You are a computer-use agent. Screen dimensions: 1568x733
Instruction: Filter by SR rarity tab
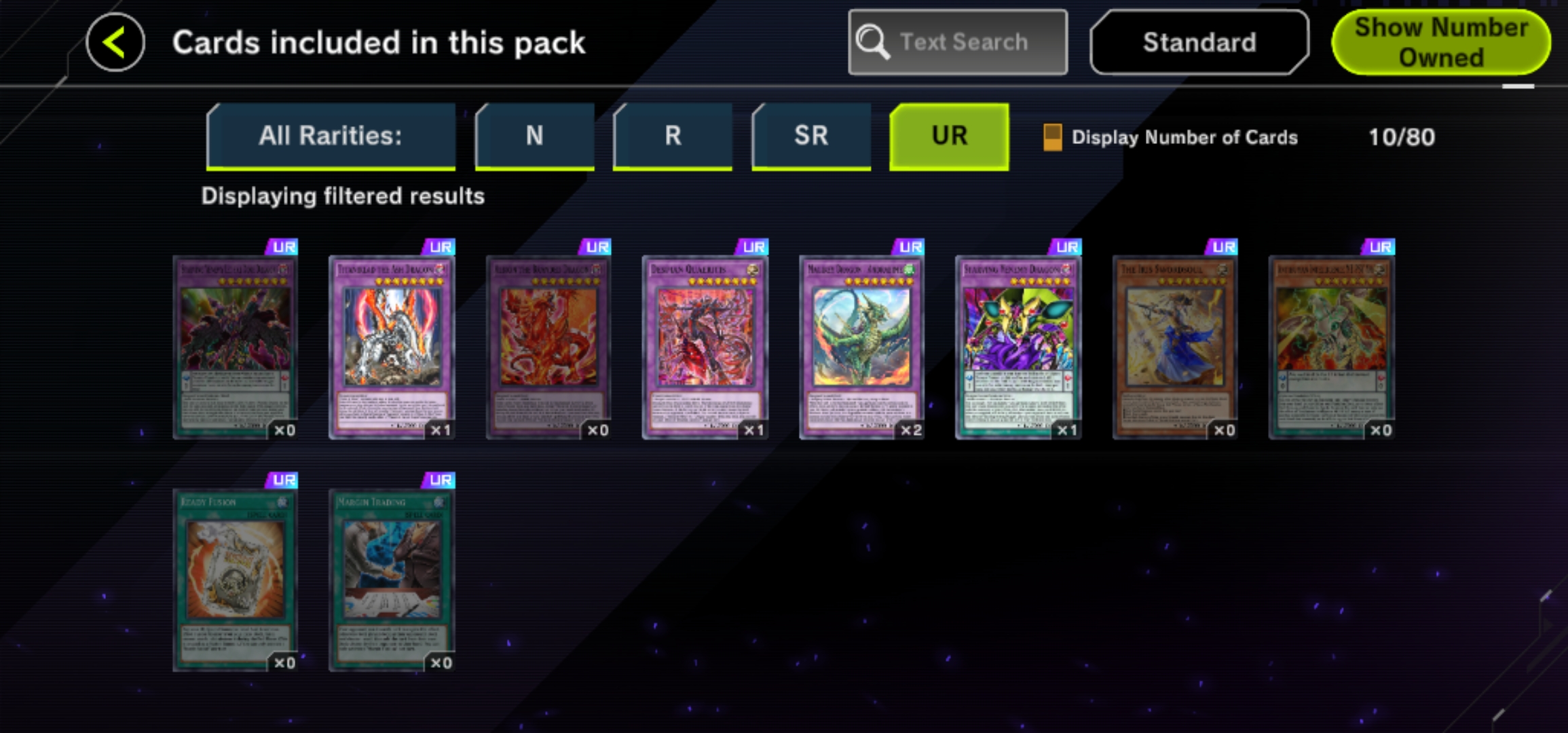point(810,136)
